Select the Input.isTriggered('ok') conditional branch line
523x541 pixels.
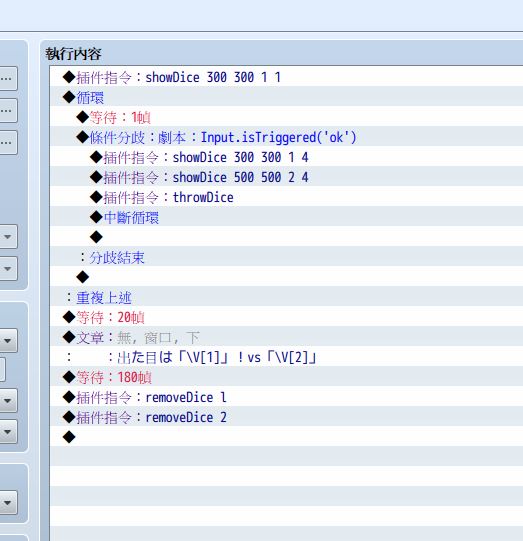point(286,137)
